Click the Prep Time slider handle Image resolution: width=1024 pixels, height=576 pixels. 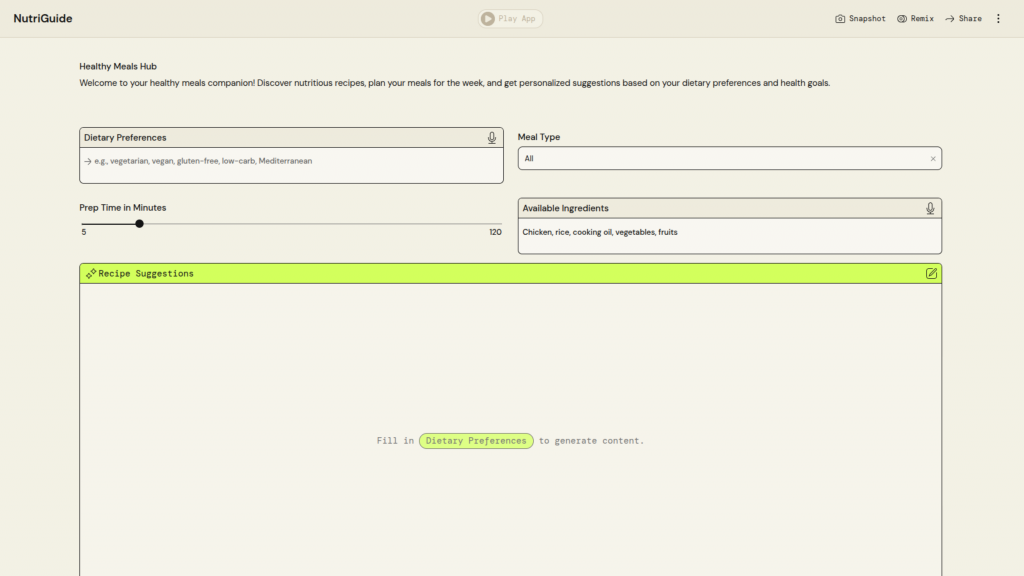(x=139, y=224)
